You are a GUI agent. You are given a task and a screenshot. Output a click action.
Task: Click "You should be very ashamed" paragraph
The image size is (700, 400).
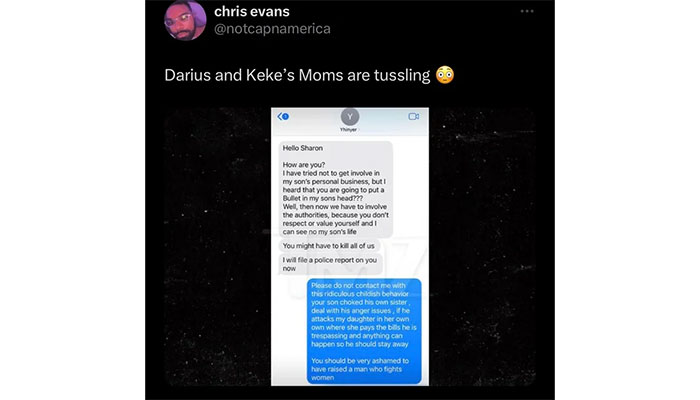pyautogui.click(x=360, y=369)
